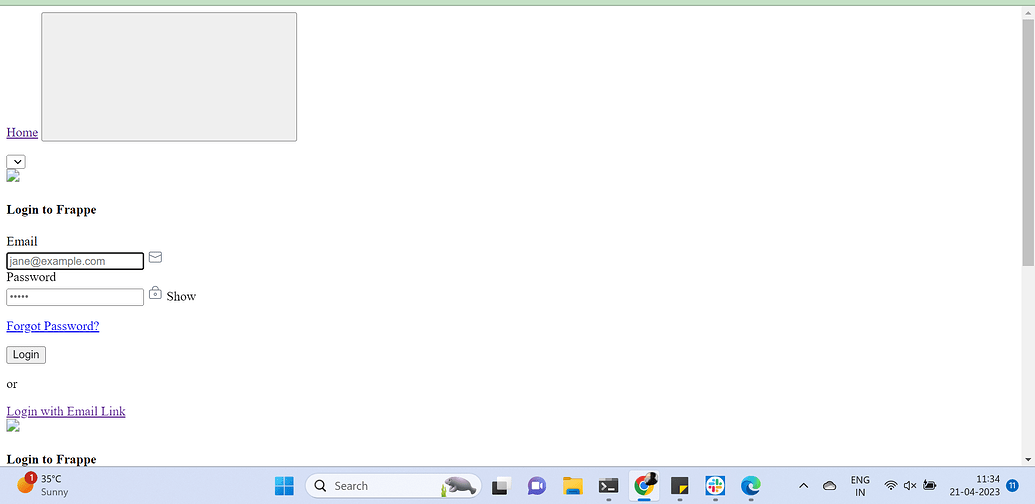This screenshot has width=1035, height=504.
Task: Open Microsoft Edge from the taskbar
Action: [x=751, y=486]
